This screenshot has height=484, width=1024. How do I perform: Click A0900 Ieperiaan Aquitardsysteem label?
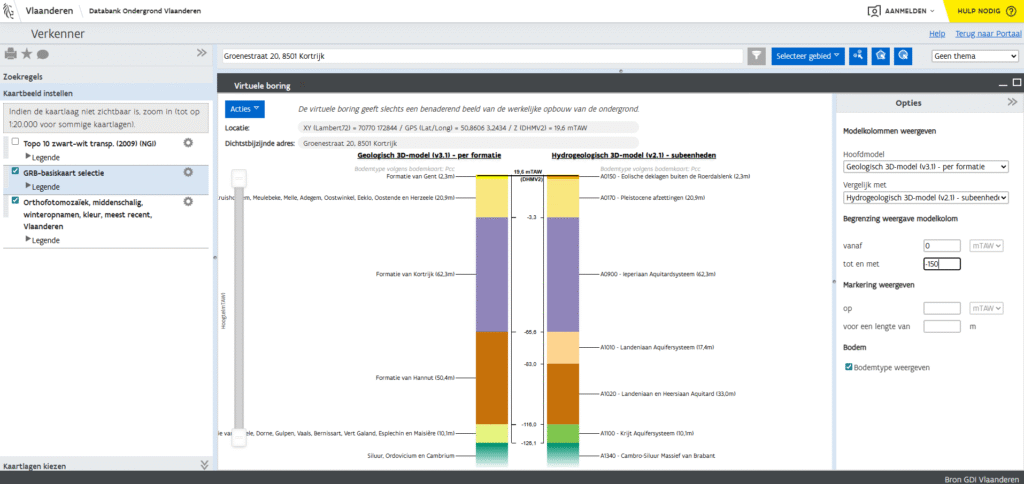tap(658, 275)
